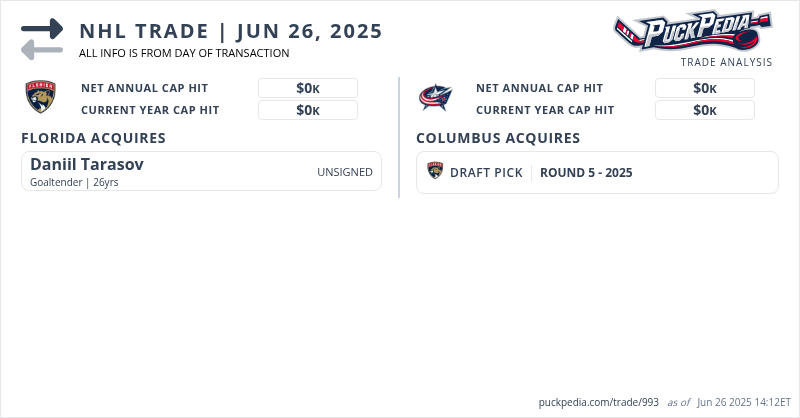The image size is (800, 418).
Task: Click the Jun 26 2025 14:12ET timestamp
Action: click(x=740, y=402)
